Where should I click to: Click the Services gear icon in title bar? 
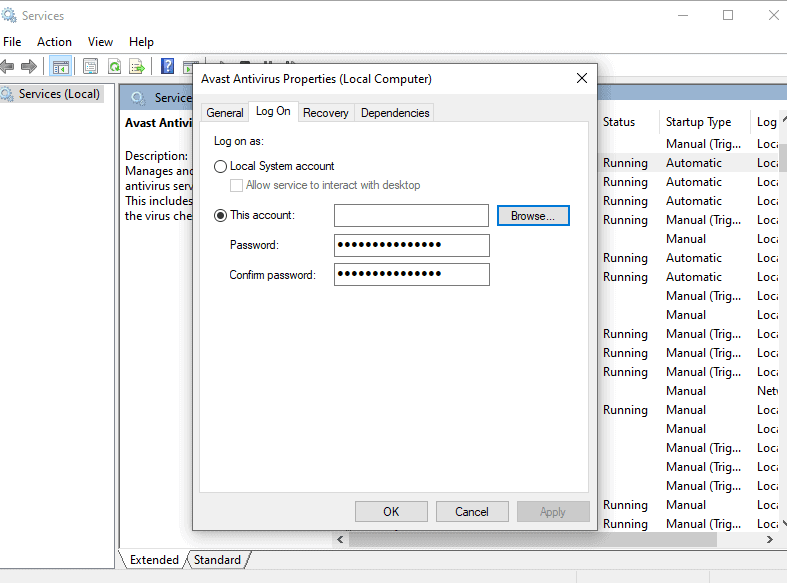click(x=9, y=16)
